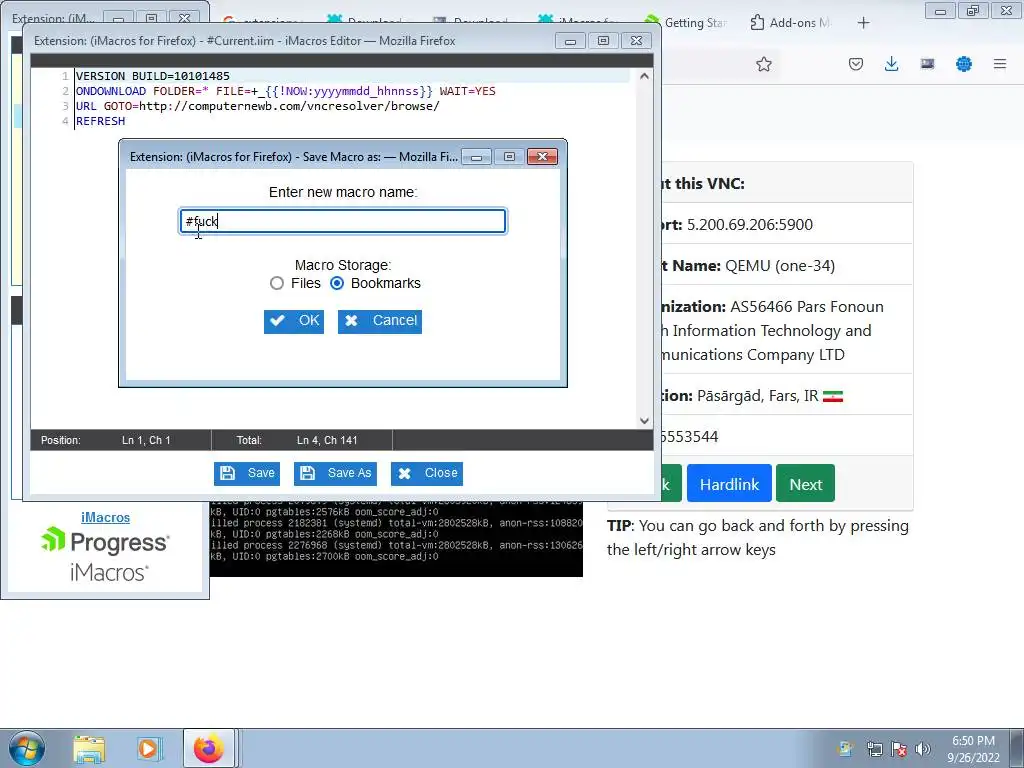The width and height of the screenshot is (1024, 768).
Task: Open Windows Media Player from the taskbar
Action: (148, 748)
